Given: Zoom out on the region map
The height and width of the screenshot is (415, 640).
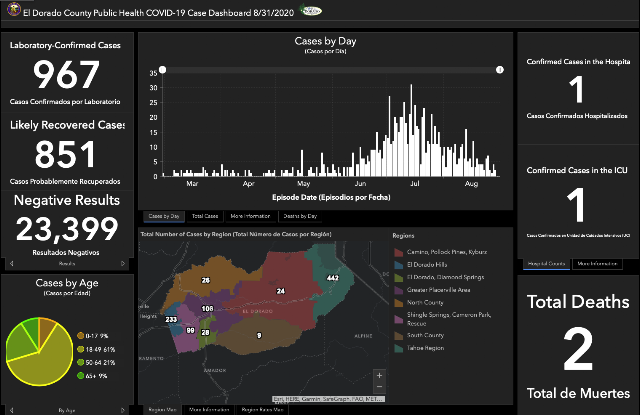Looking at the screenshot, I should (x=379, y=387).
